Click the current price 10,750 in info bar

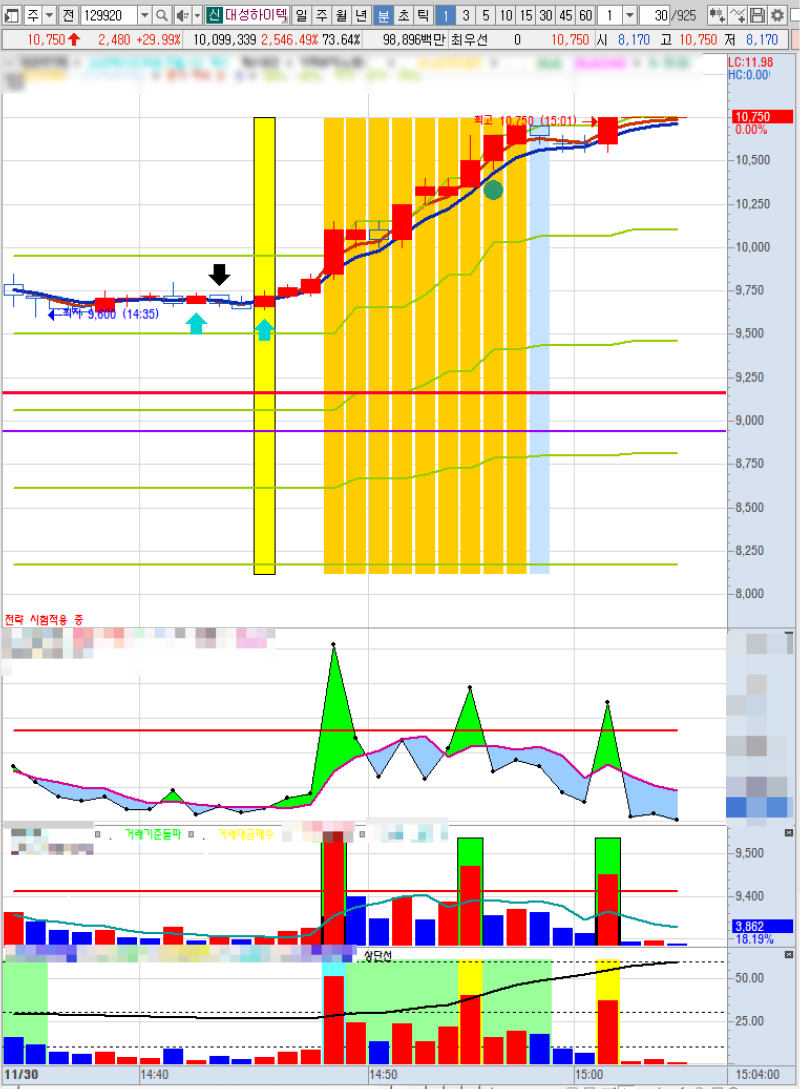click(x=46, y=40)
